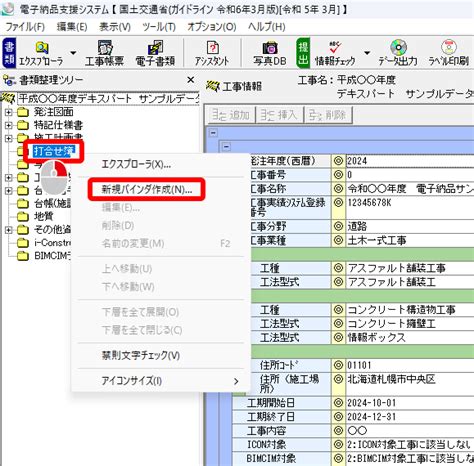
Task: Select the 地質 folder in the tree
Action: coord(43,216)
